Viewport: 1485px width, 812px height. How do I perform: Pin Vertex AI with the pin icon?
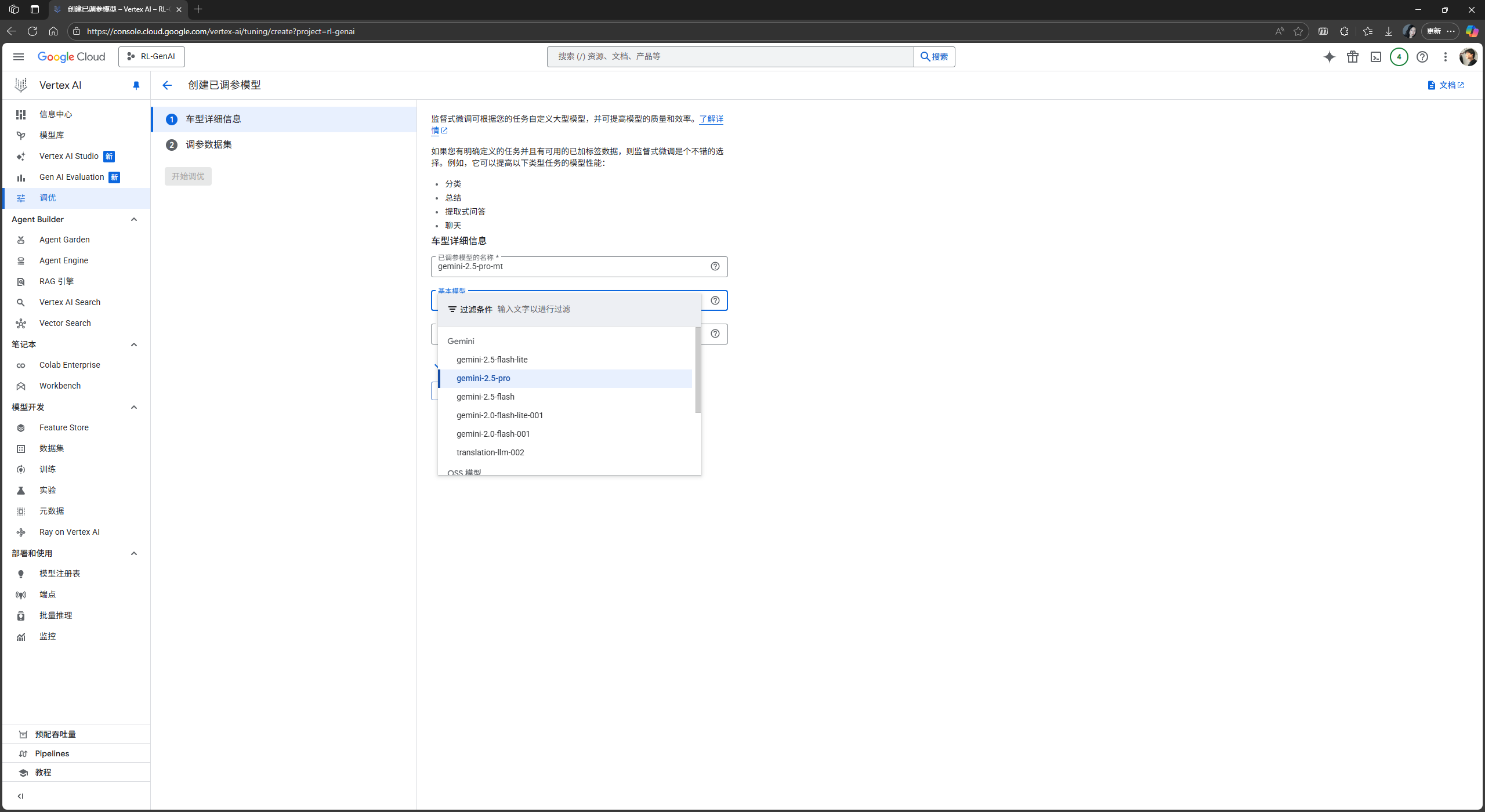136,85
